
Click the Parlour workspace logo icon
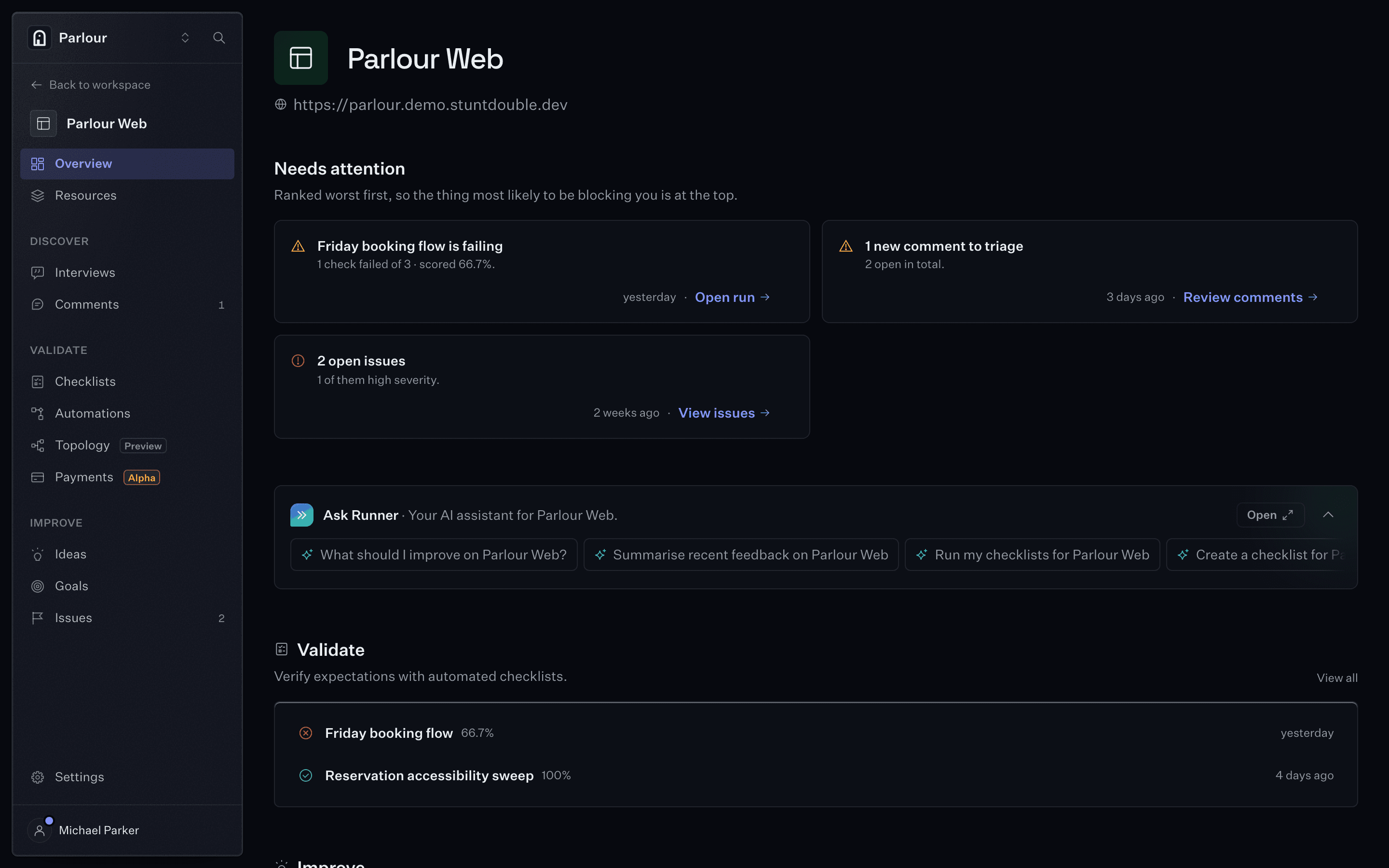(x=40, y=38)
